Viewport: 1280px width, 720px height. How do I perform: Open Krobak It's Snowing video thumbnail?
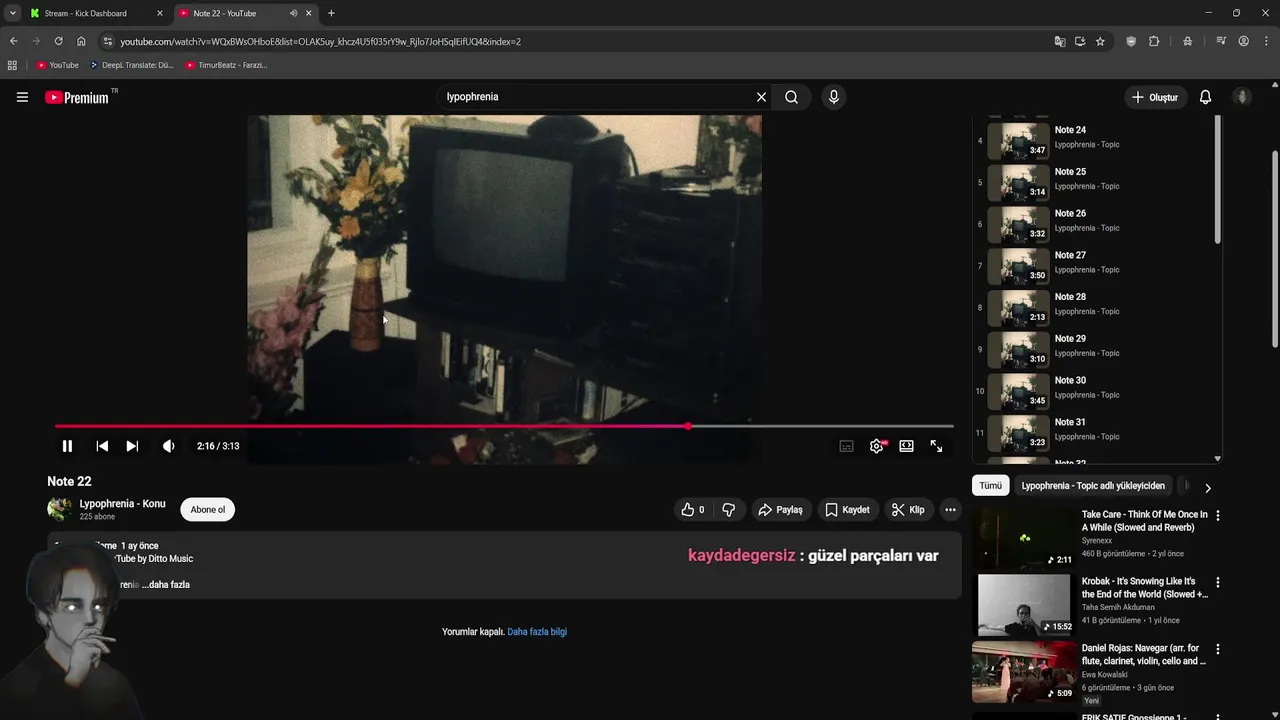click(x=1024, y=604)
